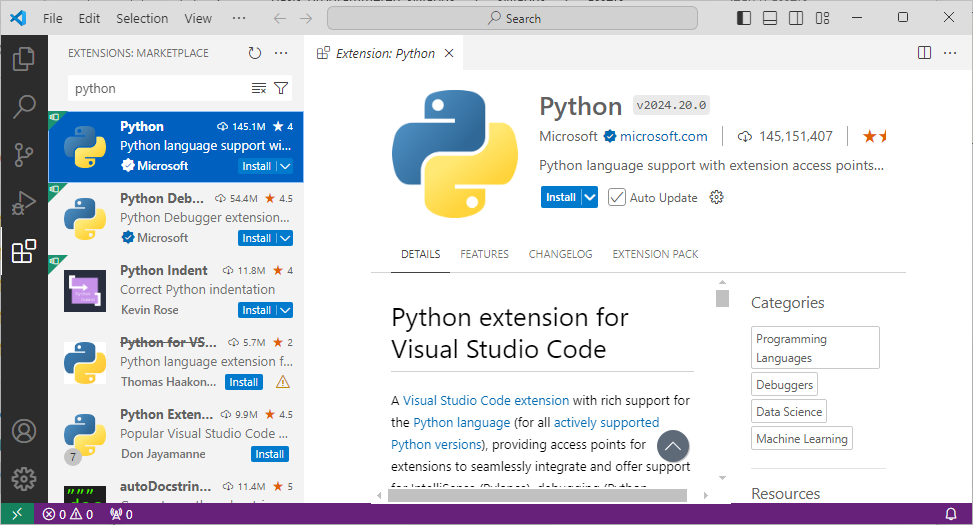Image resolution: width=973 pixels, height=525 pixels.
Task: Close the Extension: Python tab
Action: (x=449, y=53)
